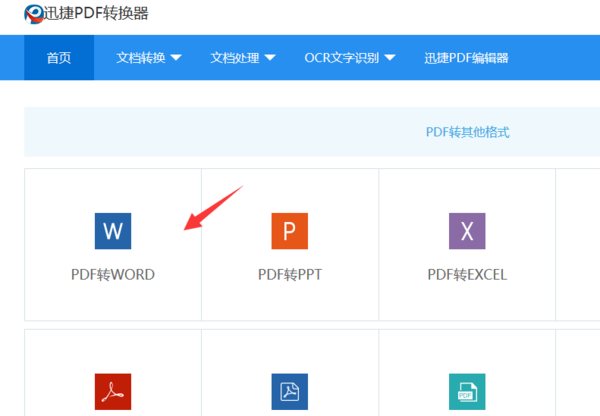
Task: Open the PDF转PPT link
Action: point(290,274)
